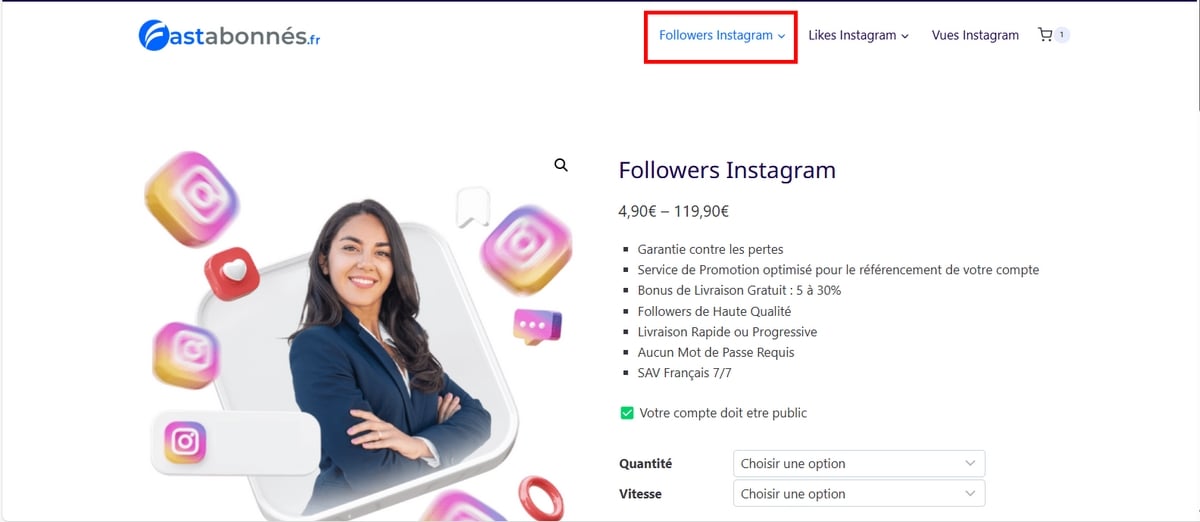Viewport: 1200px width, 522px height.
Task: Click the Instagram logo bottom-left card
Action: (184, 441)
